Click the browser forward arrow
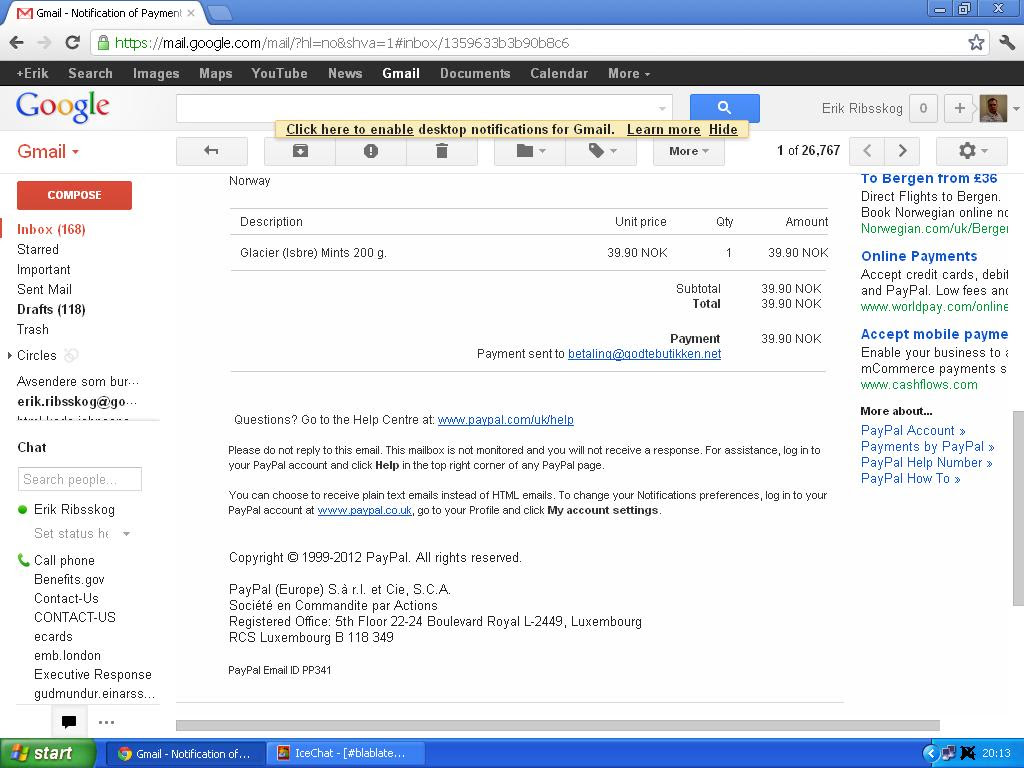This screenshot has width=1024, height=768. click(44, 43)
